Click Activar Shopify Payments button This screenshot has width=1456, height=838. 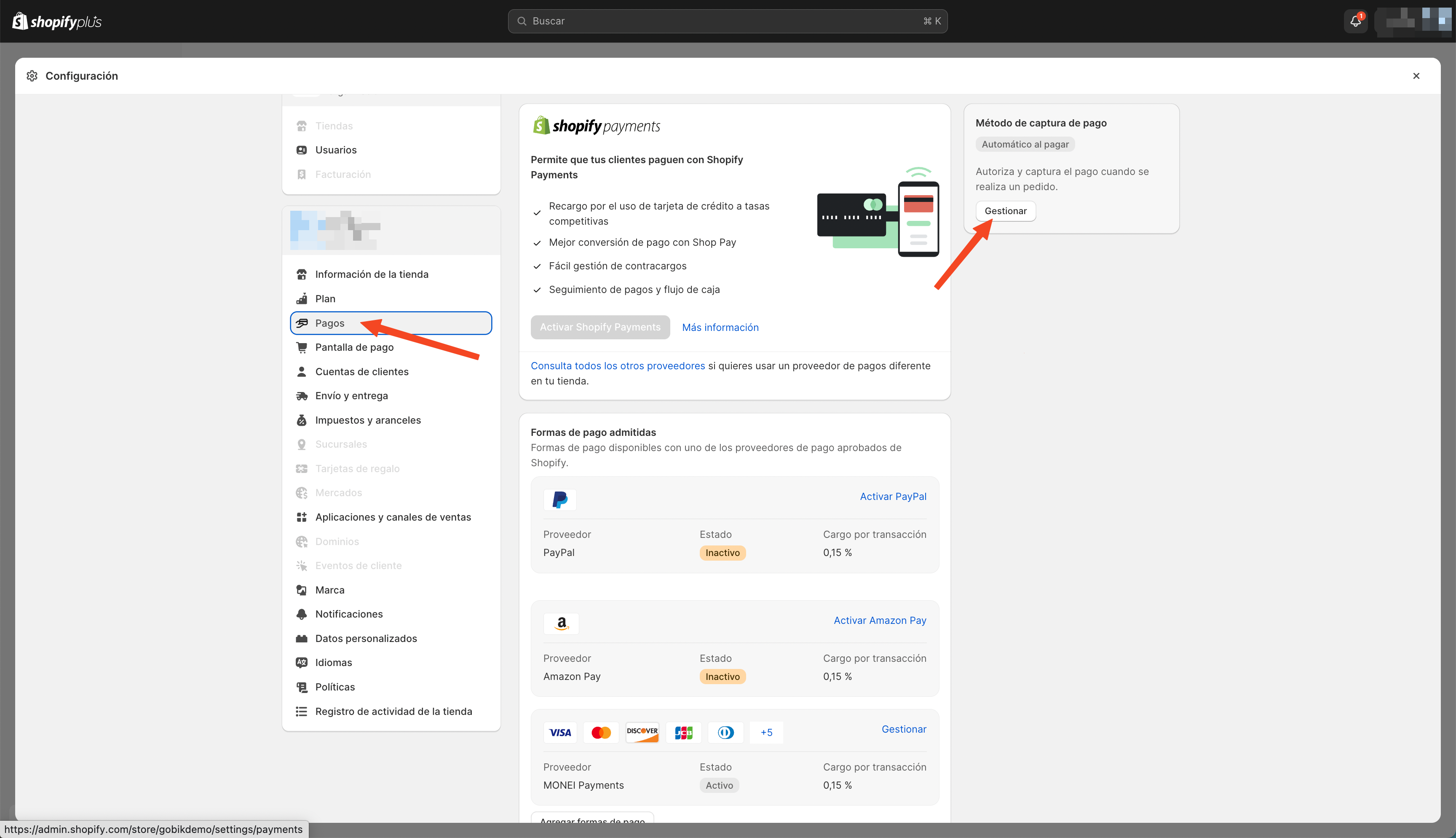pyautogui.click(x=600, y=328)
